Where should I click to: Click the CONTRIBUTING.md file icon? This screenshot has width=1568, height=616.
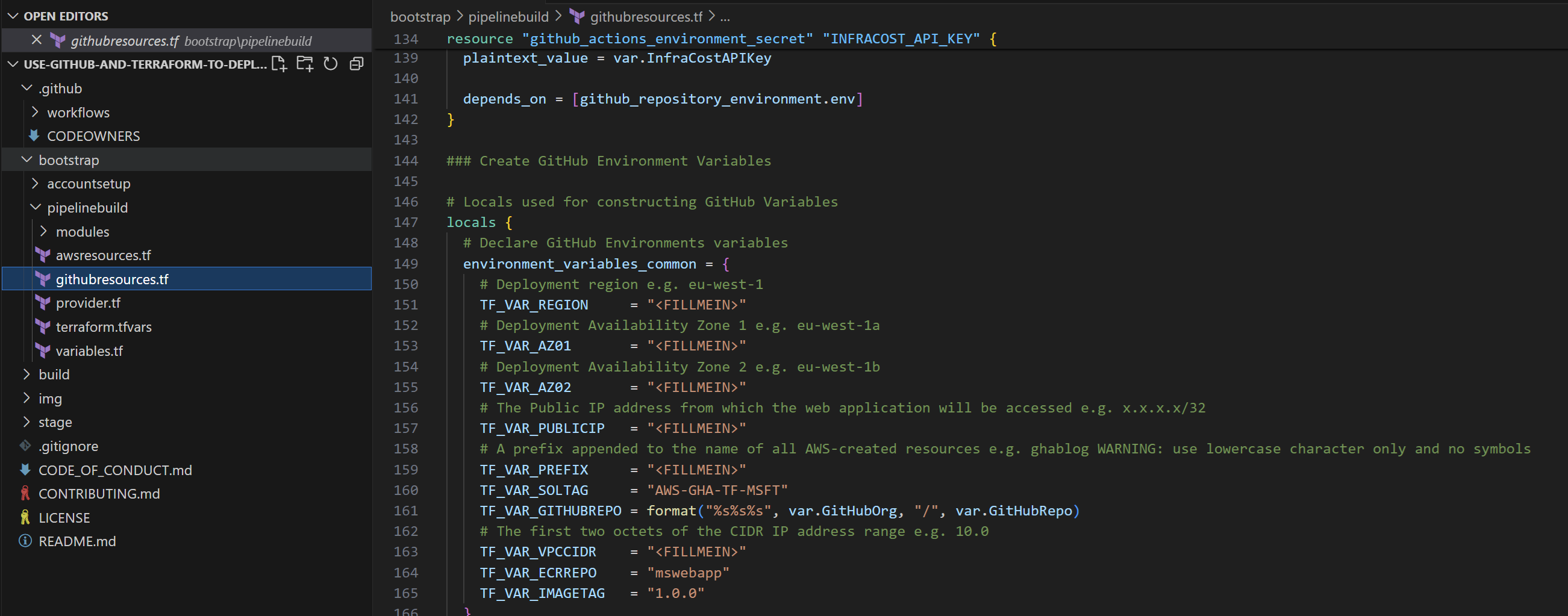[x=24, y=494]
